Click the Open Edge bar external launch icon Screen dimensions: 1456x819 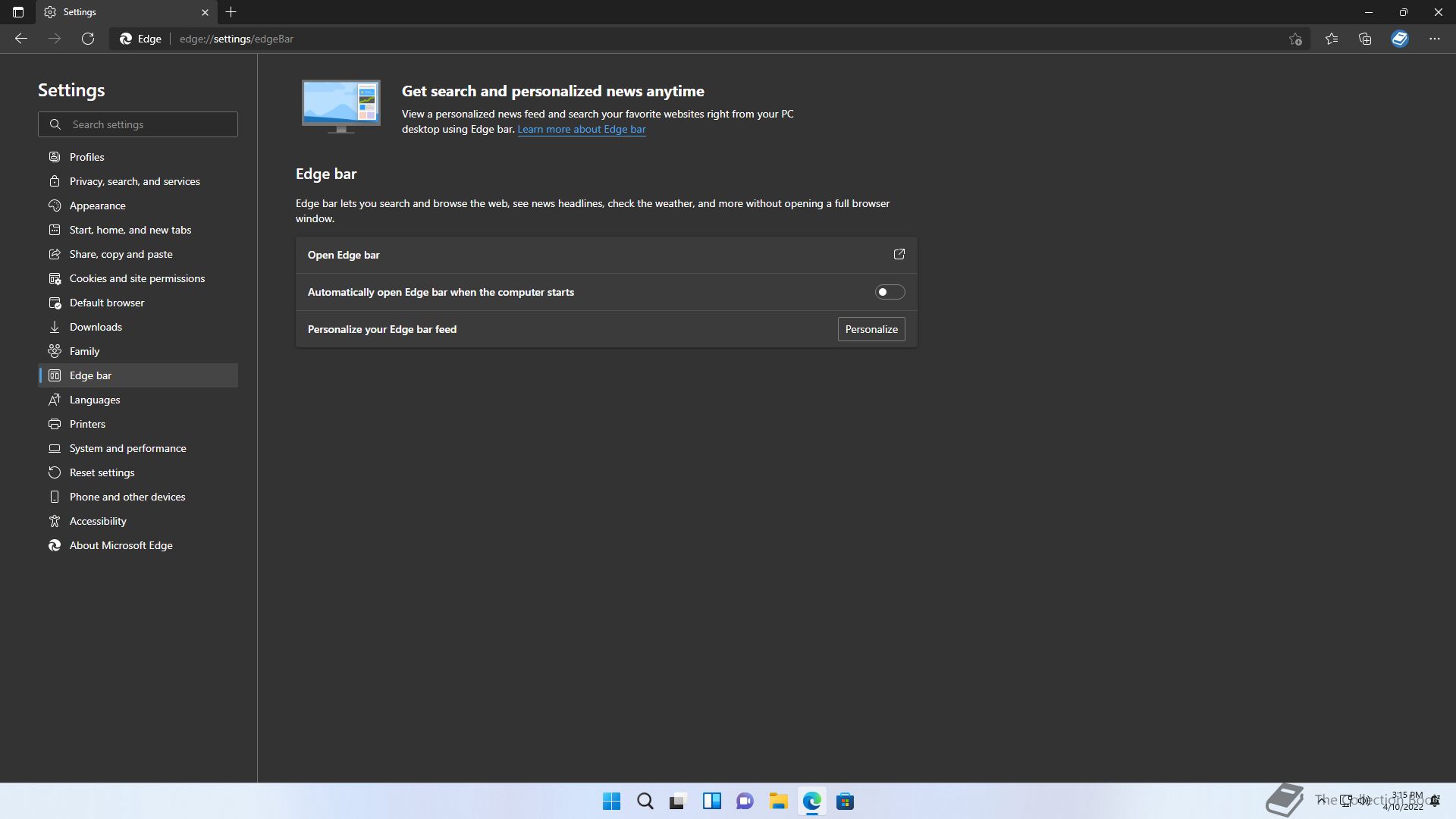(899, 254)
